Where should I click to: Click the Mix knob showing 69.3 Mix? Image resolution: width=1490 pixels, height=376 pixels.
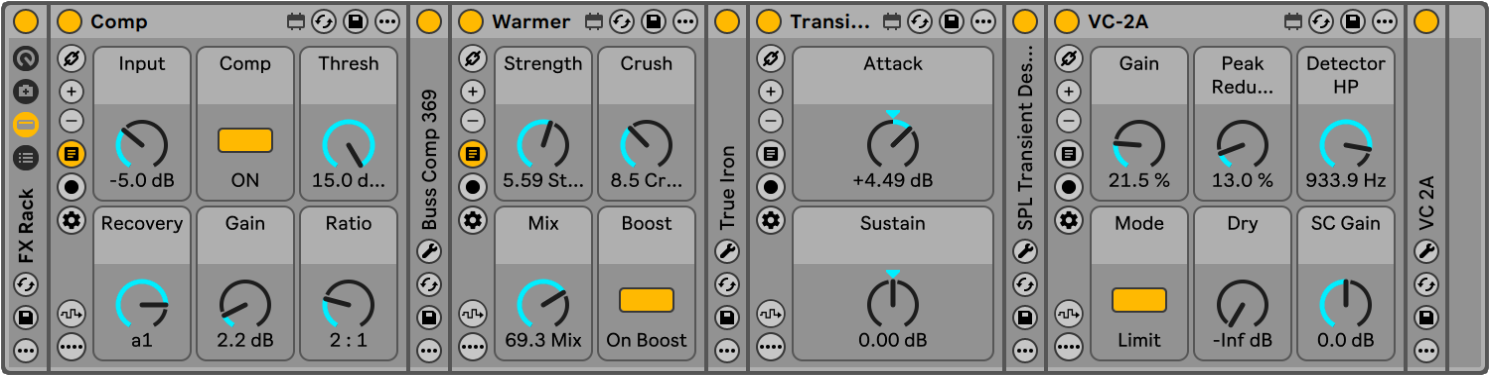point(543,304)
